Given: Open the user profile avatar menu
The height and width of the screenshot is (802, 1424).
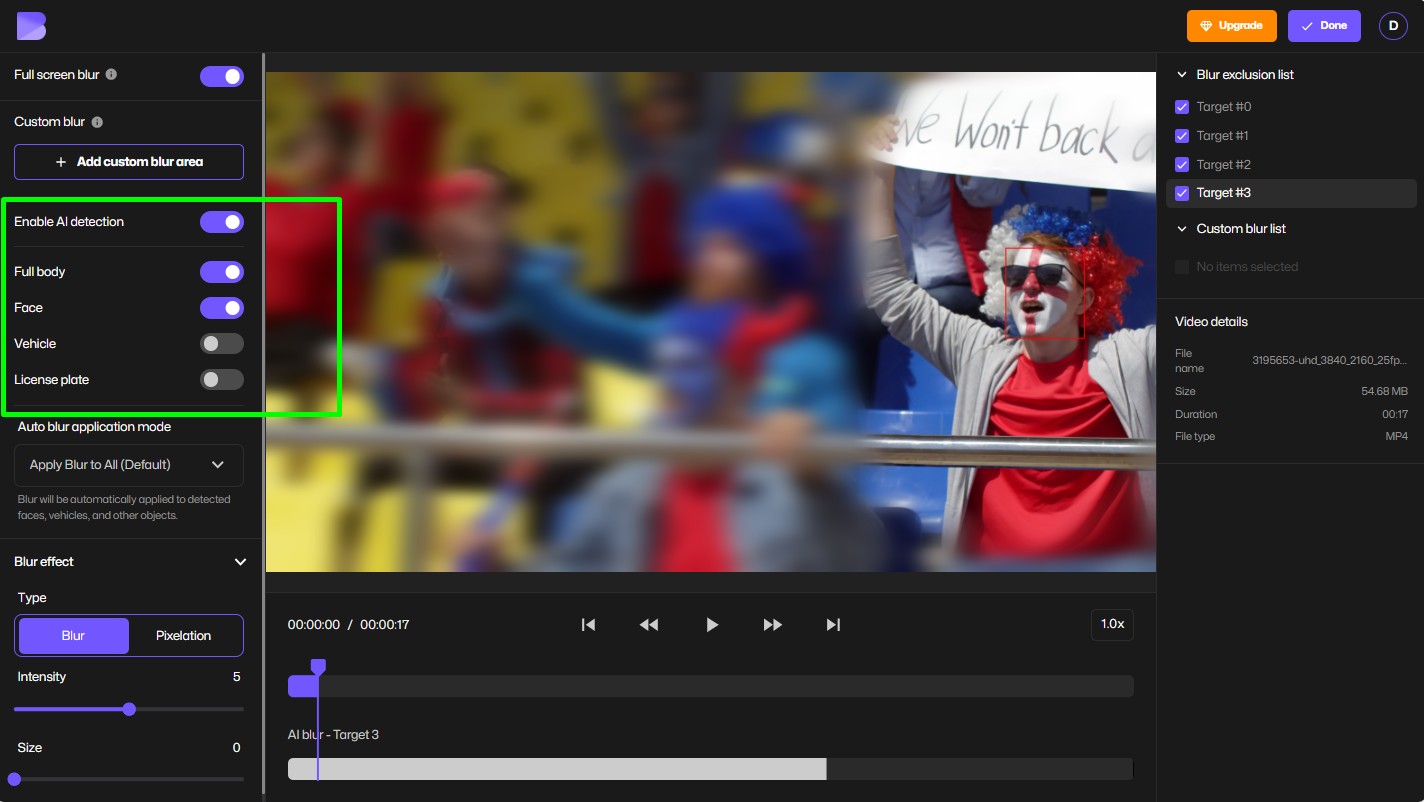Looking at the screenshot, I should pyautogui.click(x=1393, y=25).
